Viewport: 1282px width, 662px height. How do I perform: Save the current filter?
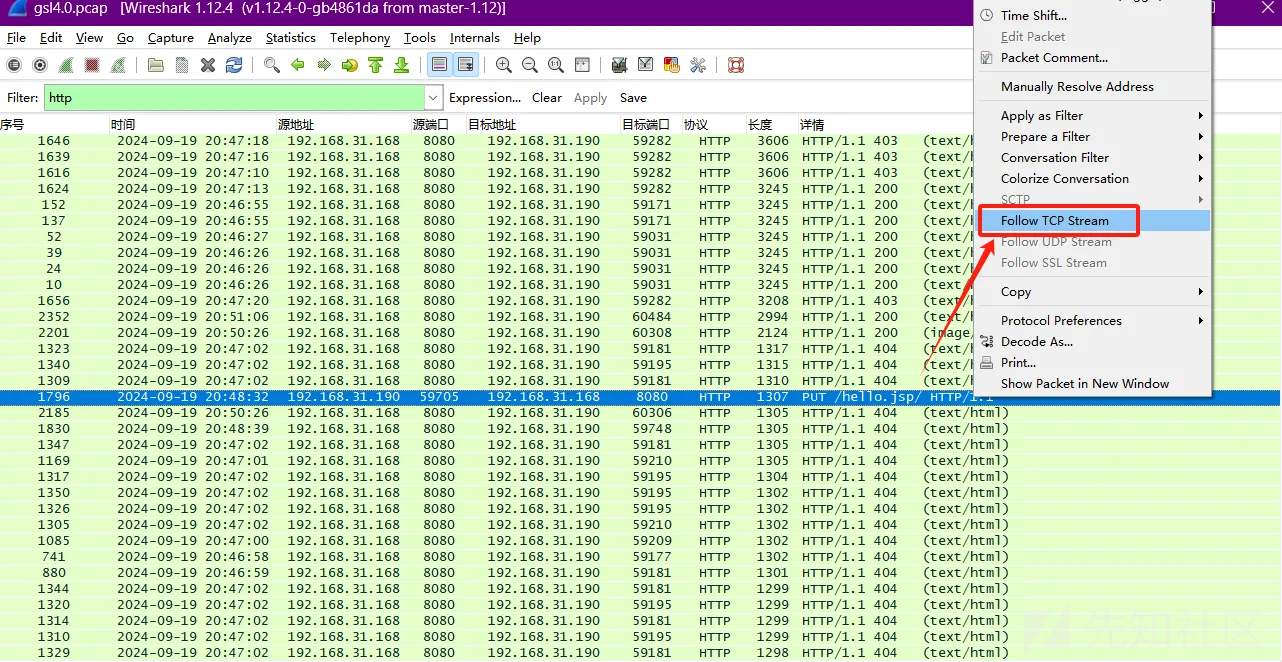(633, 98)
